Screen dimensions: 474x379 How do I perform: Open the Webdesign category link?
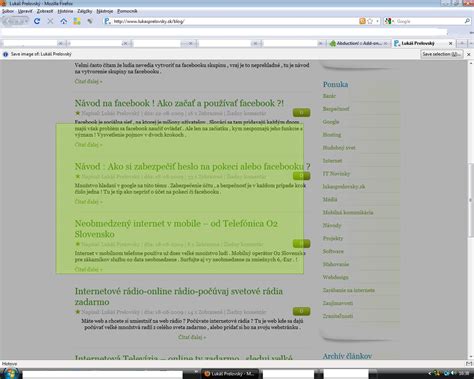[335, 277]
